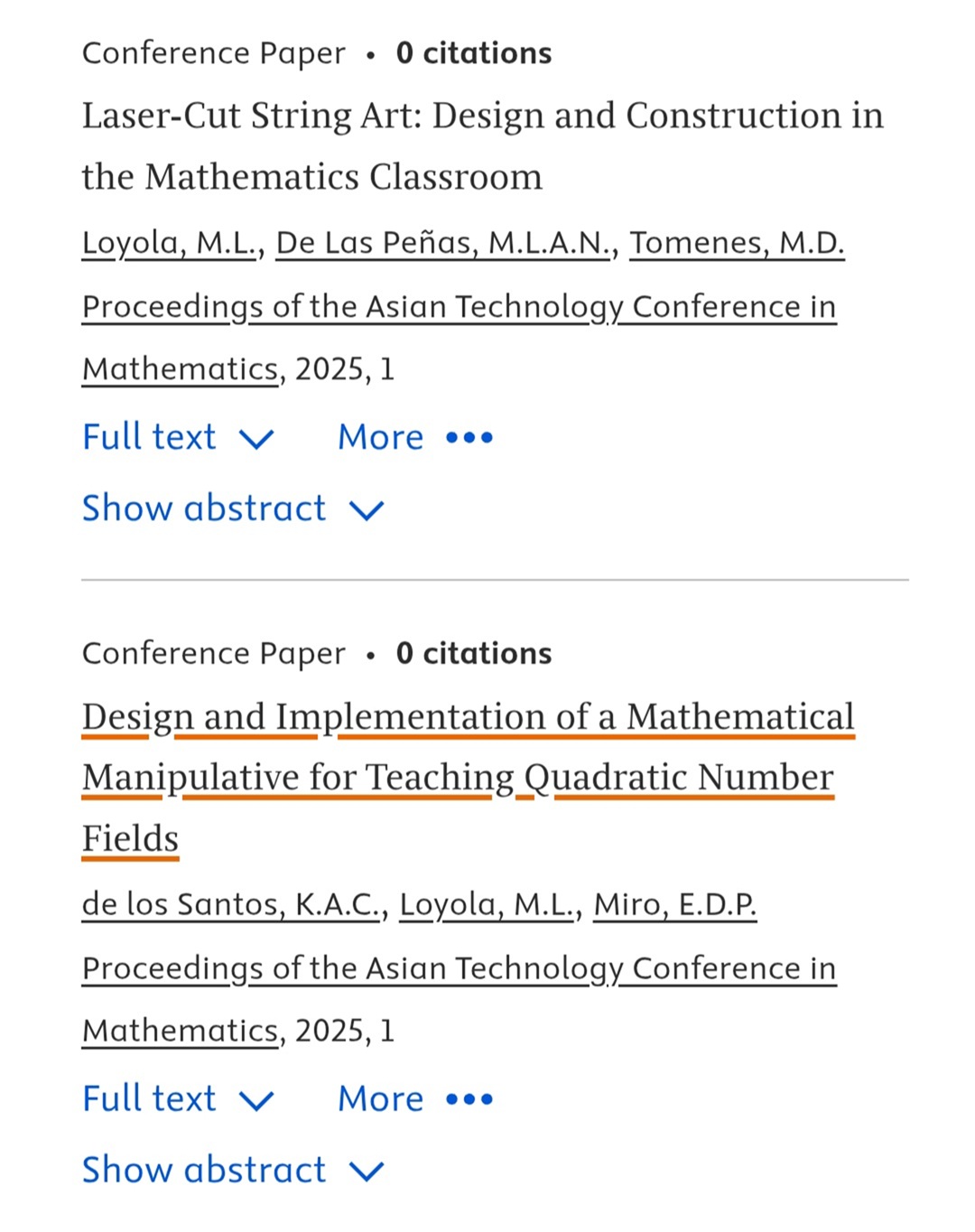Viewport: 975px width, 1232px height.
Task: Open author Loyola, M.L. on the first paper
Action: pos(169,243)
